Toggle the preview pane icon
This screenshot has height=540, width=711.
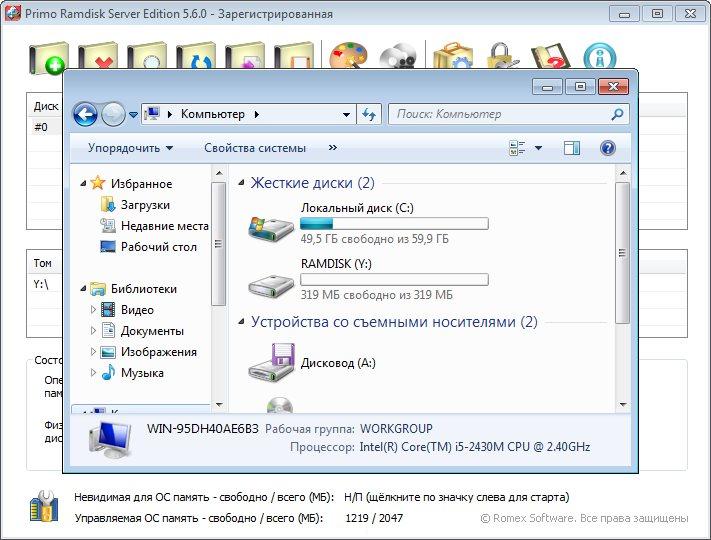coord(572,148)
